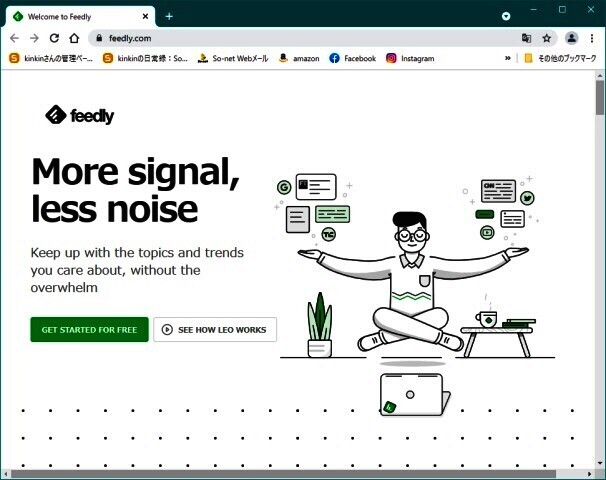The image size is (606, 480).
Task: Click the Google G icon in illustration
Action: (x=284, y=187)
